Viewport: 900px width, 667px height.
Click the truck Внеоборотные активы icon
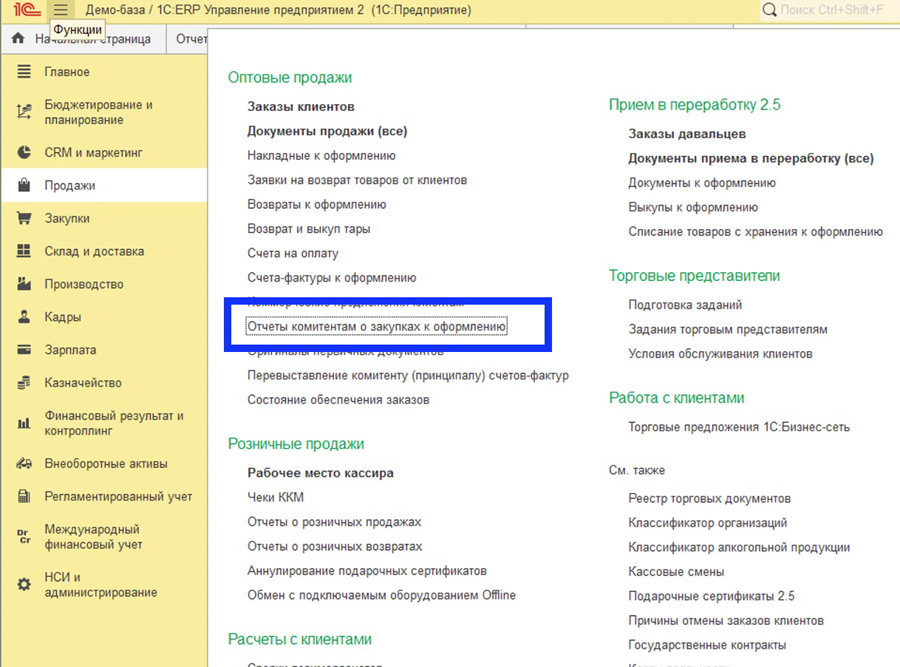coord(24,464)
